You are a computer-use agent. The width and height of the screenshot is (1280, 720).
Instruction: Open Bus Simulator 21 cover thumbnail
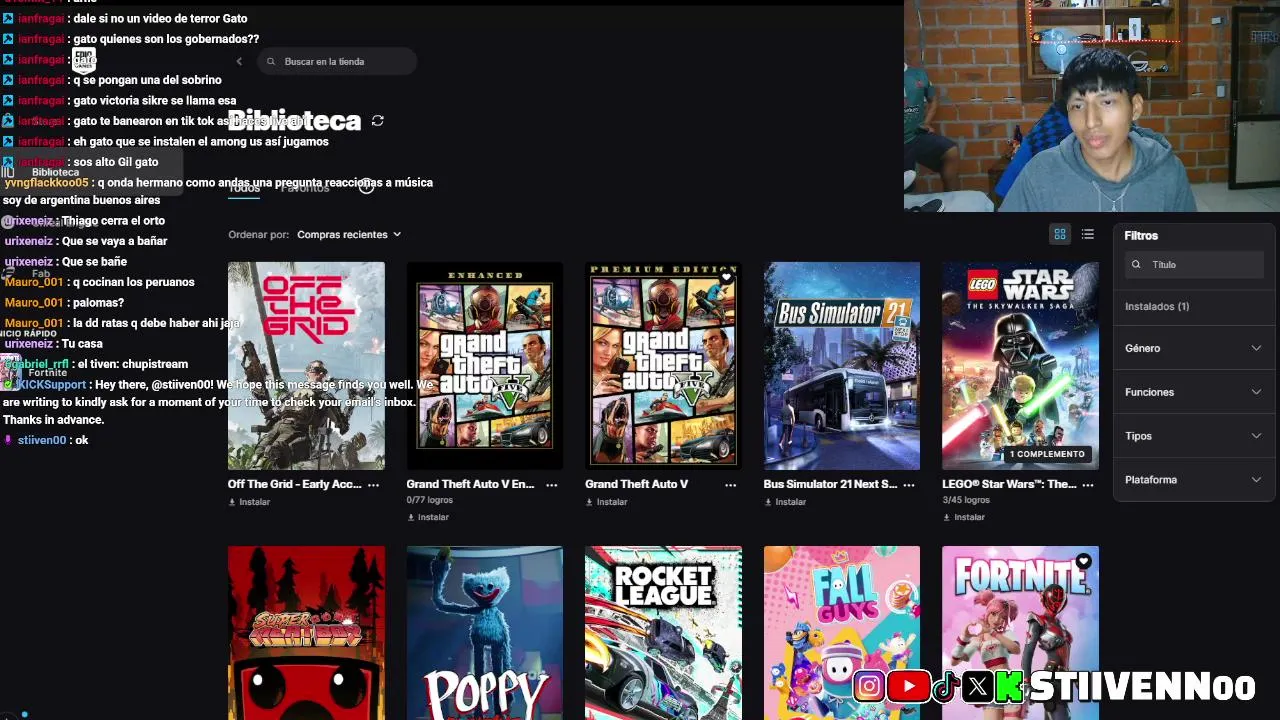[842, 366]
